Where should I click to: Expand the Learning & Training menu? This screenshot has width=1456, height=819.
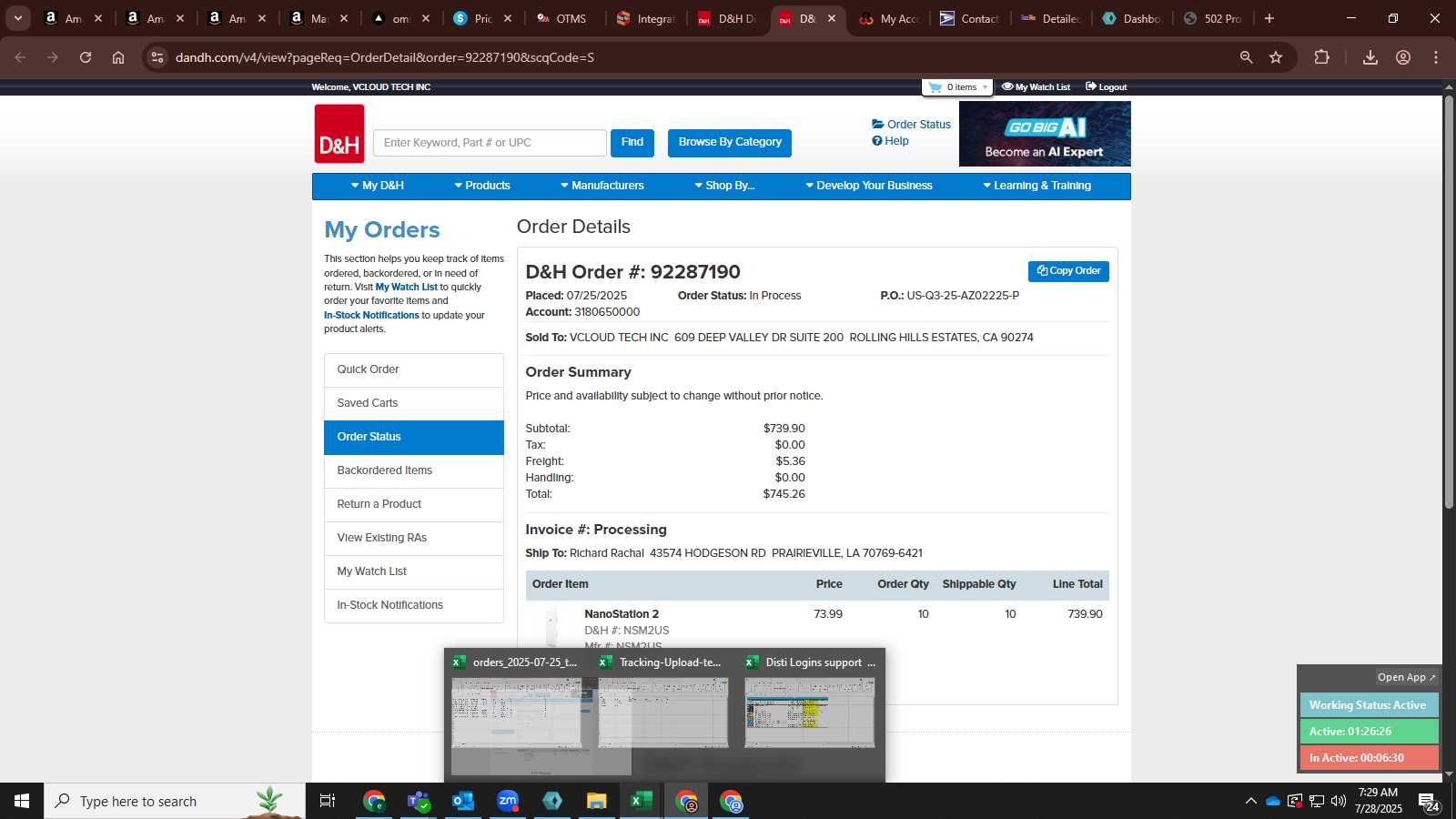pyautogui.click(x=1036, y=186)
